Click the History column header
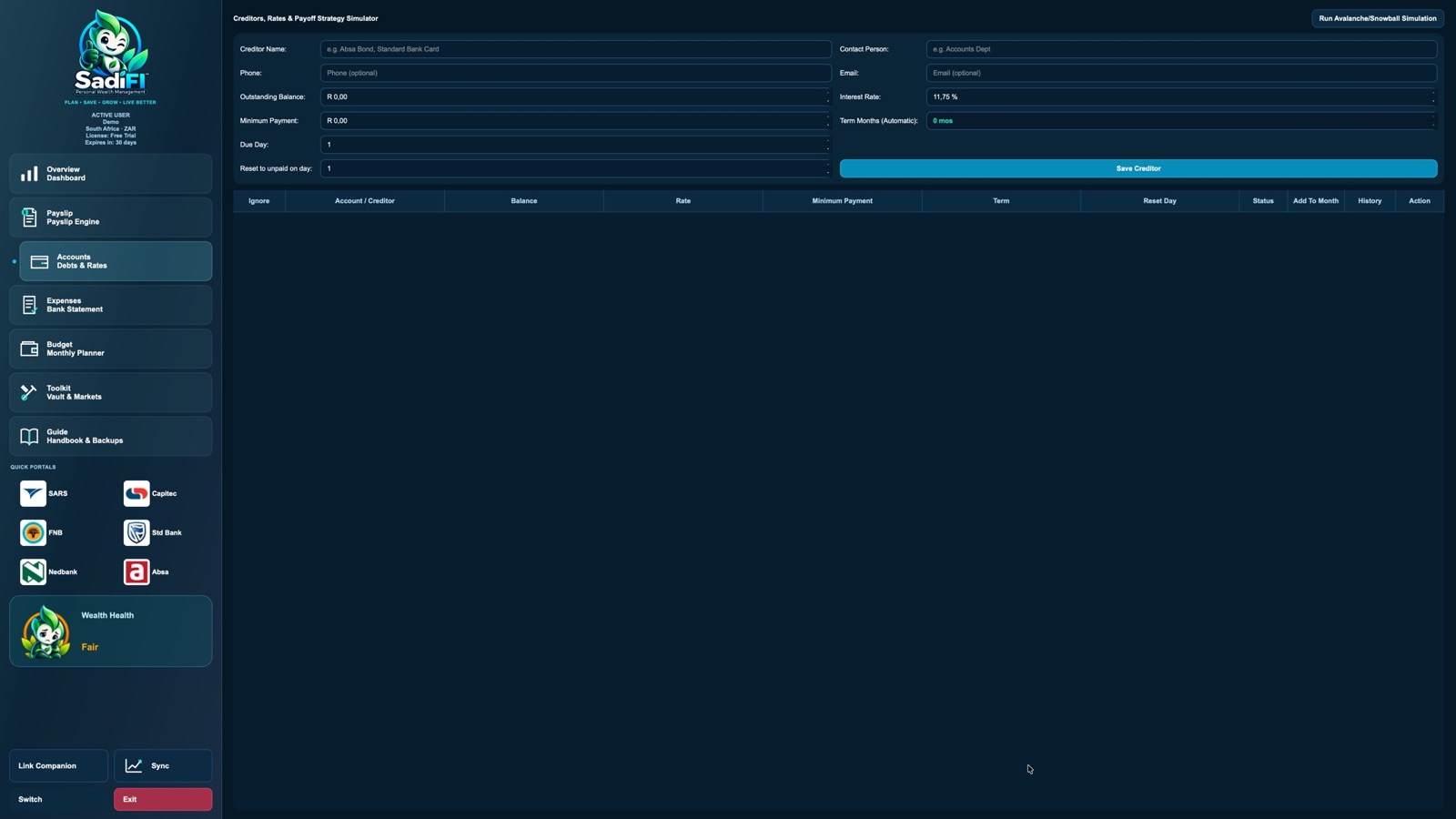This screenshot has width=1456, height=819. point(1370,201)
